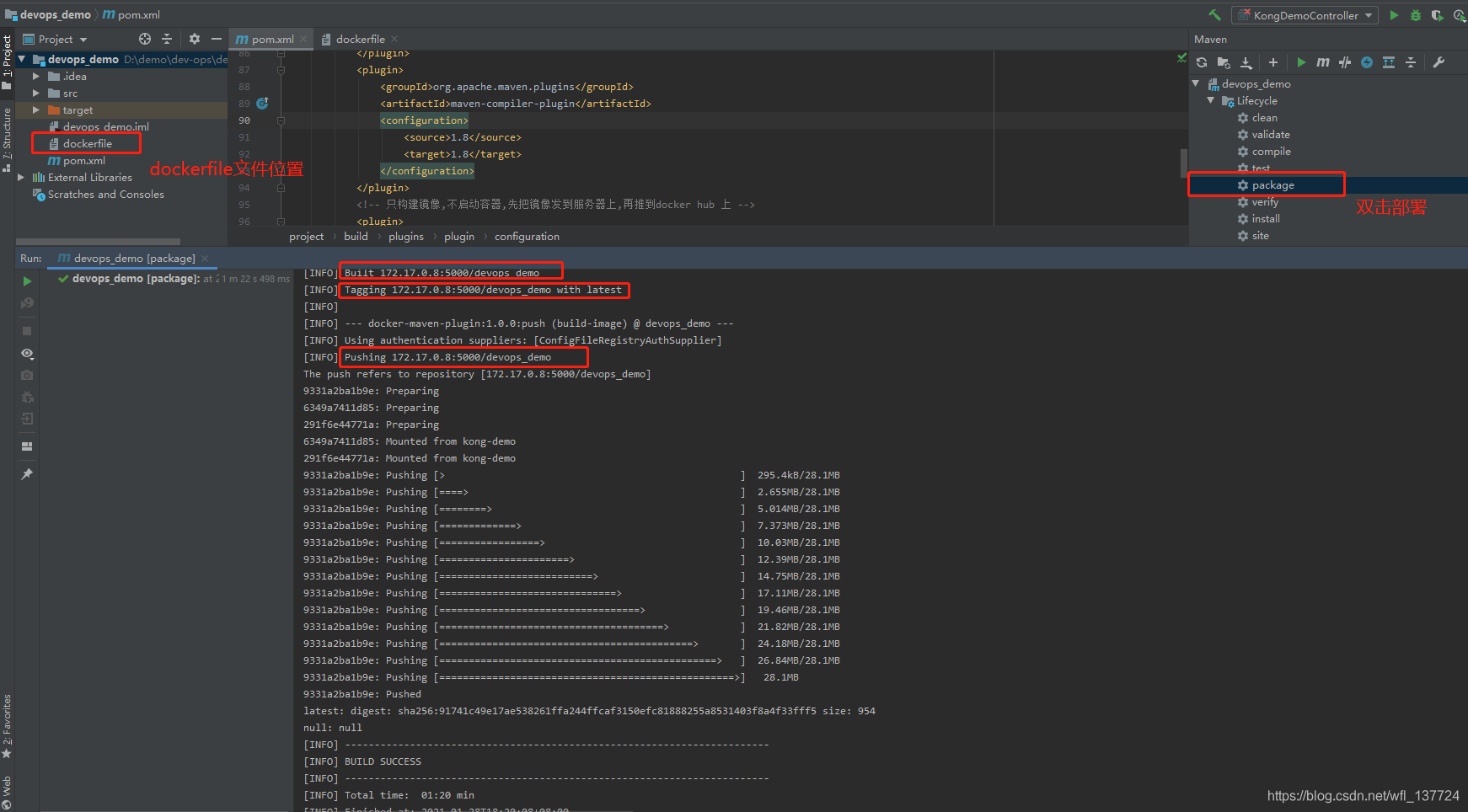Collapse all nodes in the Project panel

click(167, 39)
